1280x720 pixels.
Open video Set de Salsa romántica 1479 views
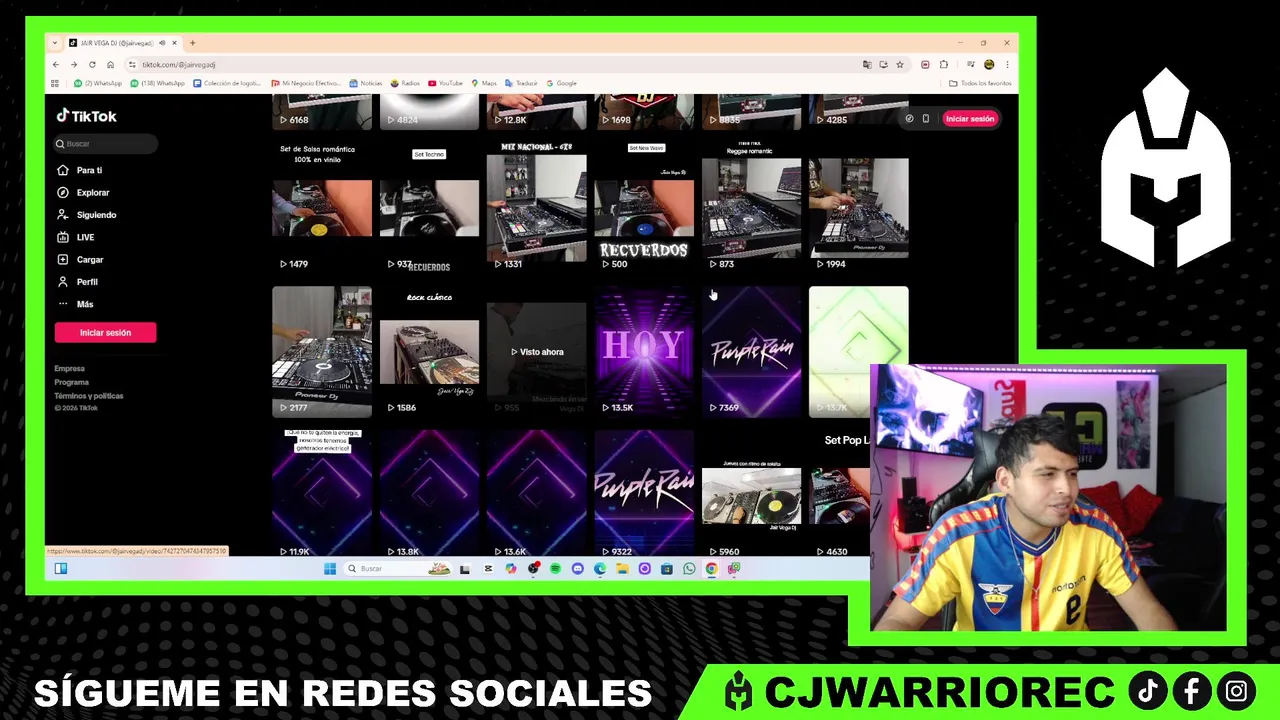[322, 206]
